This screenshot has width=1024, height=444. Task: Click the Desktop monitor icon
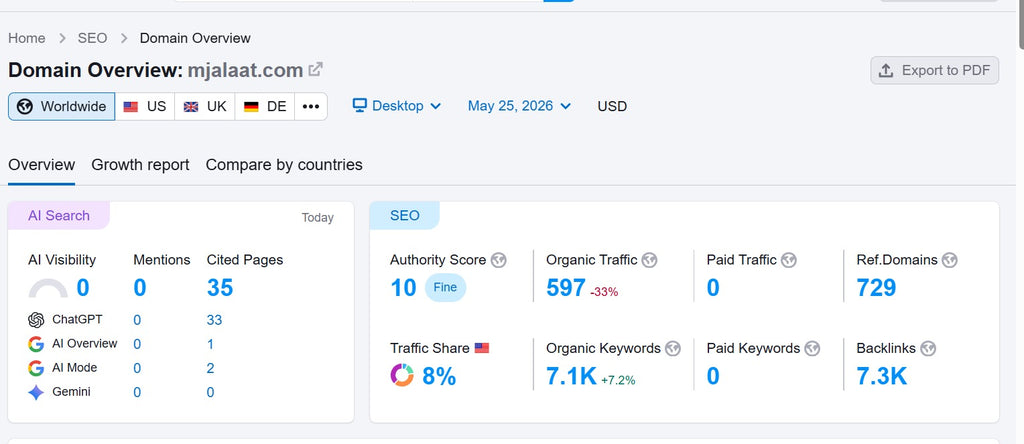(359, 105)
